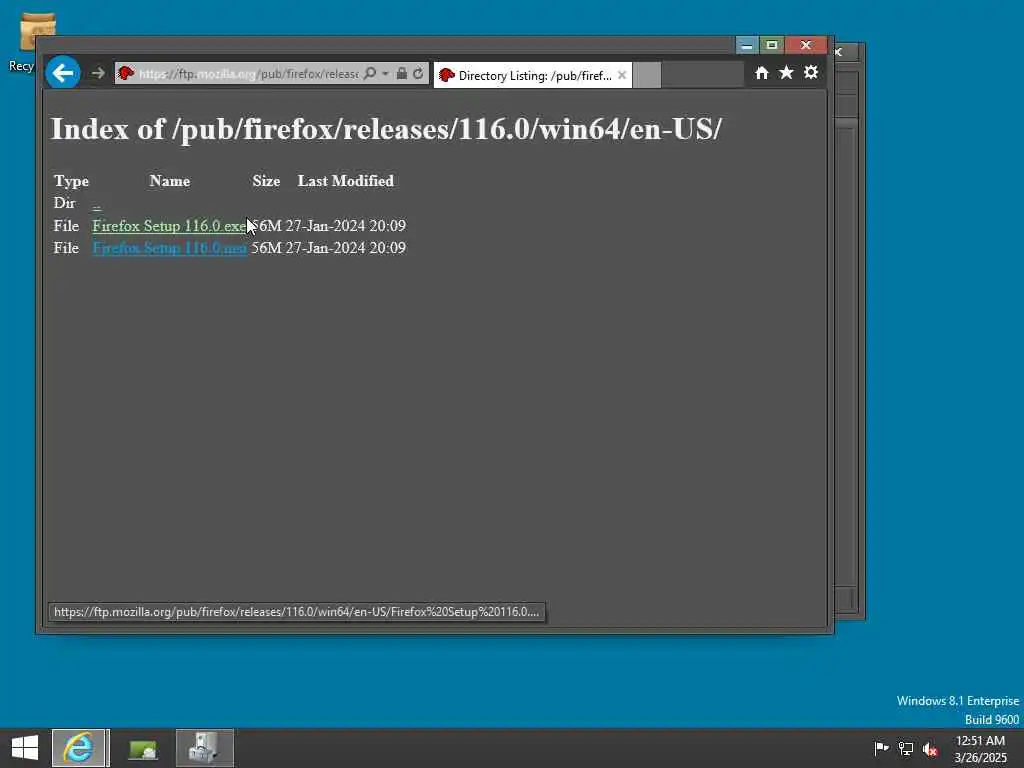Click the search magnifier in address bar
Image resolution: width=1024 pixels, height=768 pixels.
[x=370, y=73]
